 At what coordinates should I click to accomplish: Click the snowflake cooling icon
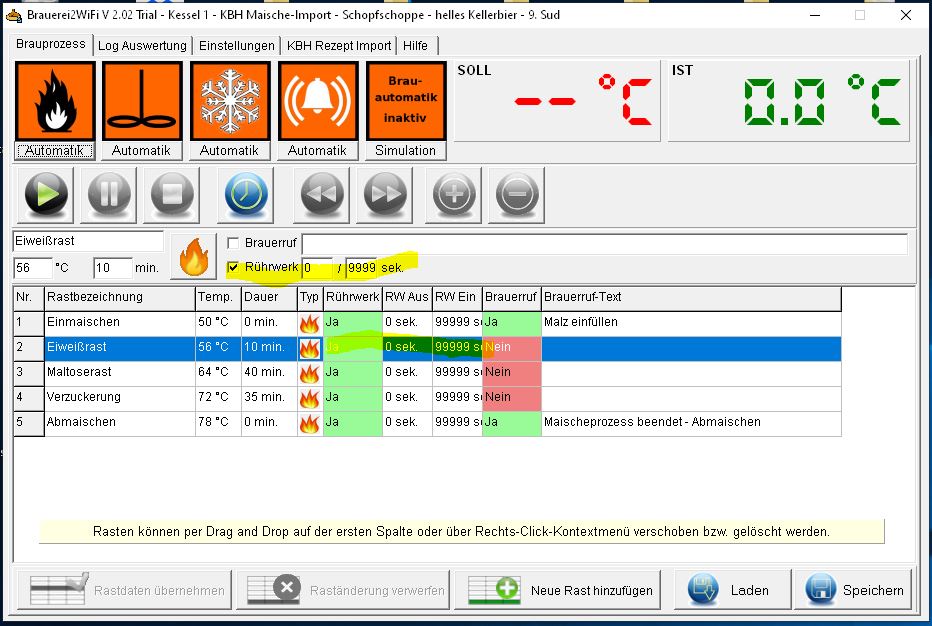point(230,100)
